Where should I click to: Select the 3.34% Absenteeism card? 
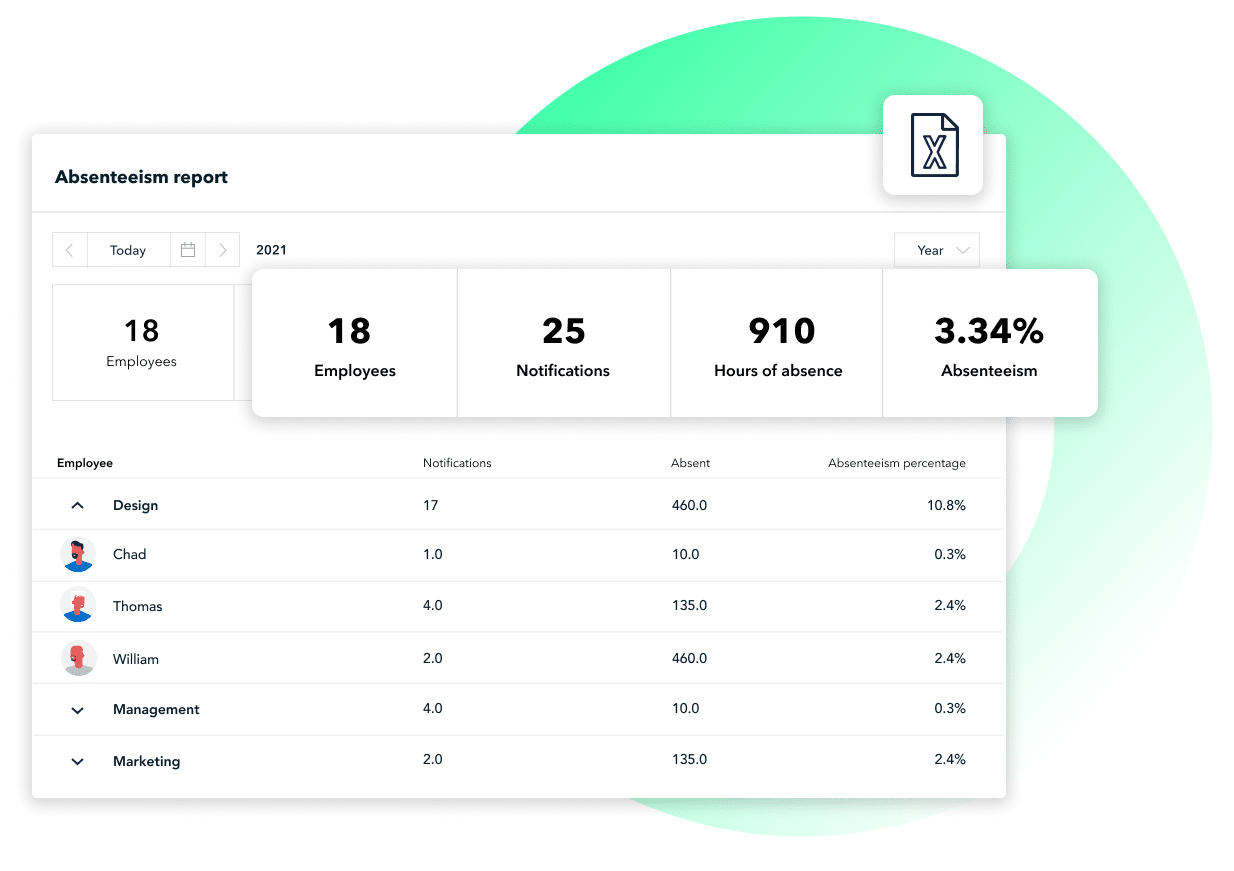point(989,343)
